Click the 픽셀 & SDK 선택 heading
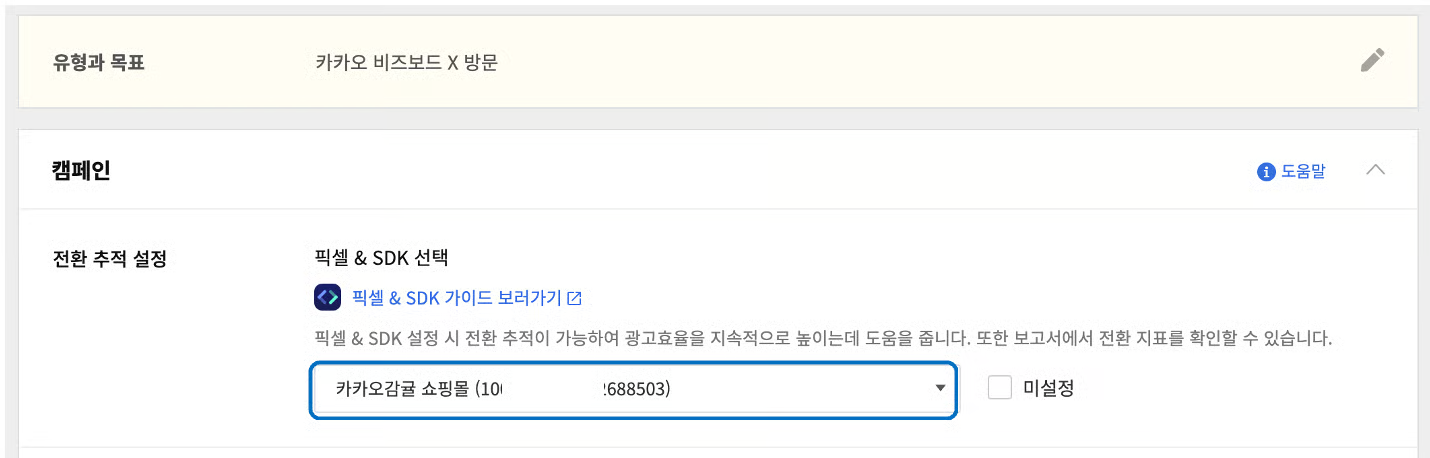Viewport: 1430px width, 458px height. point(381,258)
